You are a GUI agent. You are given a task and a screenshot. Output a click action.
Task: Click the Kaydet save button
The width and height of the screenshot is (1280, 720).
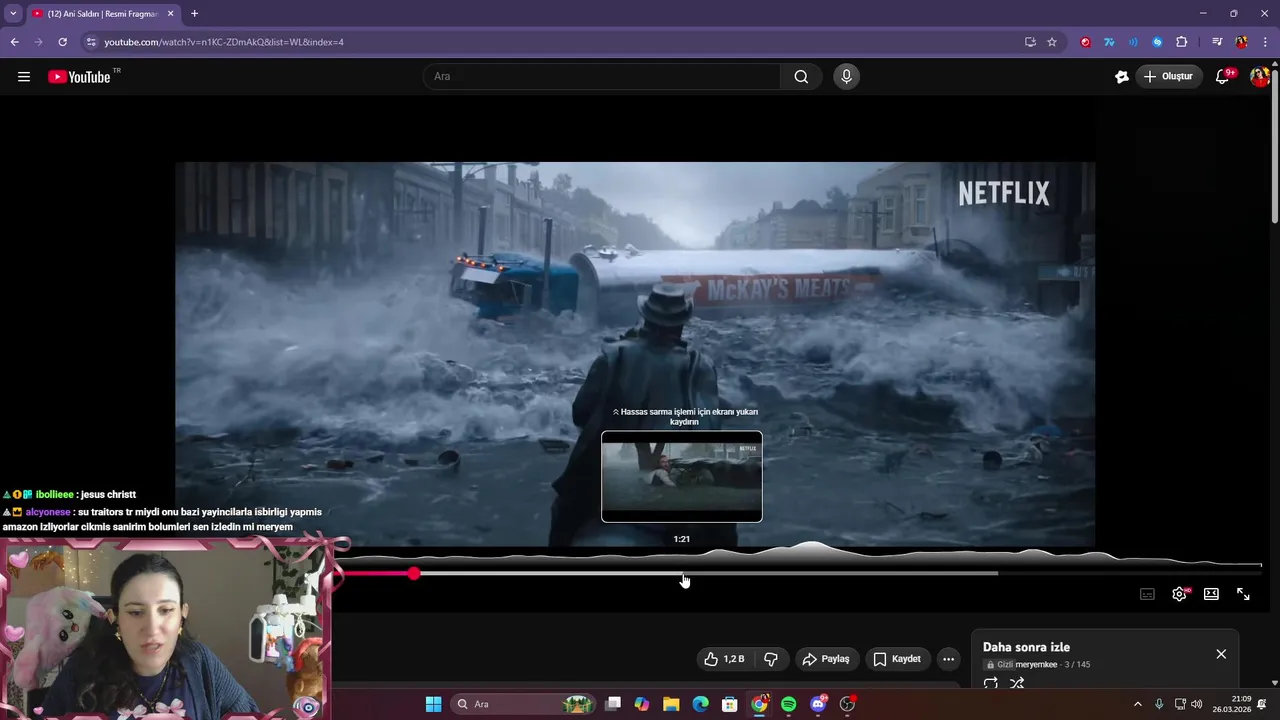897,659
